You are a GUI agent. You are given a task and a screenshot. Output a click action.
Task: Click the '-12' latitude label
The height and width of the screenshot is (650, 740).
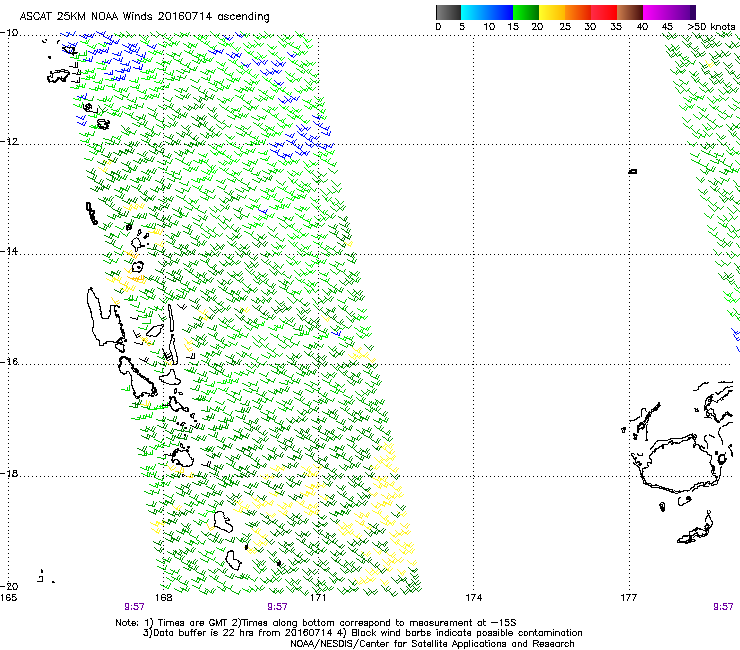click(9, 142)
